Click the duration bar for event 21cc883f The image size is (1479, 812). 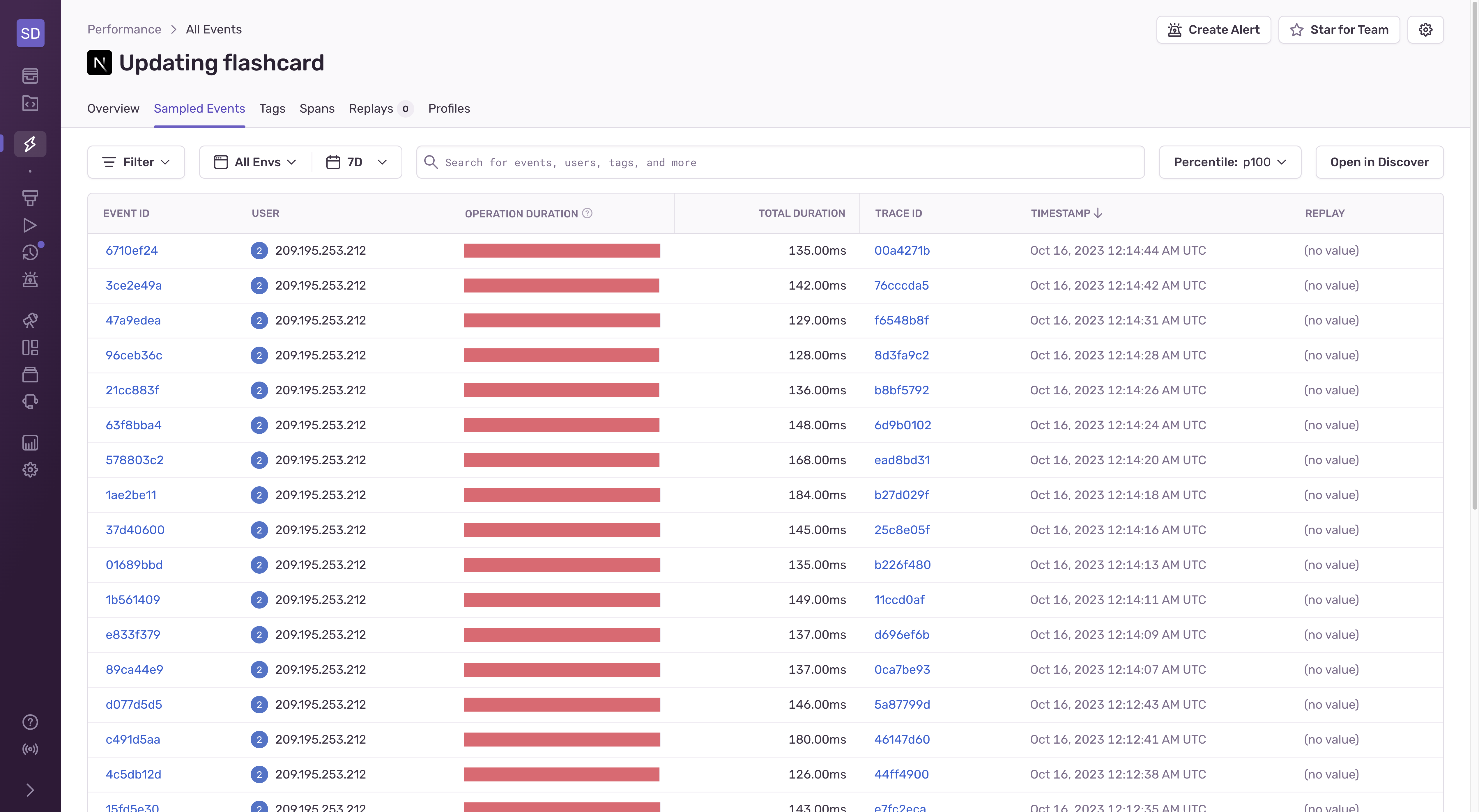pos(561,390)
